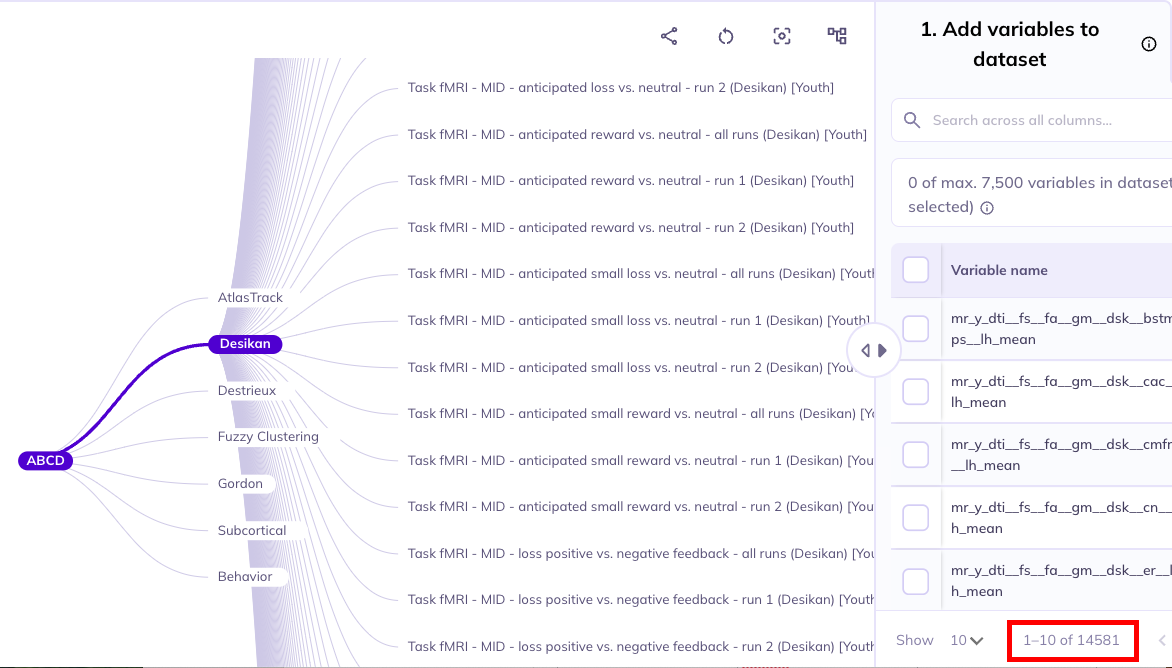Click the share graph icon
Viewport: 1172px width, 668px height.
click(x=669, y=36)
